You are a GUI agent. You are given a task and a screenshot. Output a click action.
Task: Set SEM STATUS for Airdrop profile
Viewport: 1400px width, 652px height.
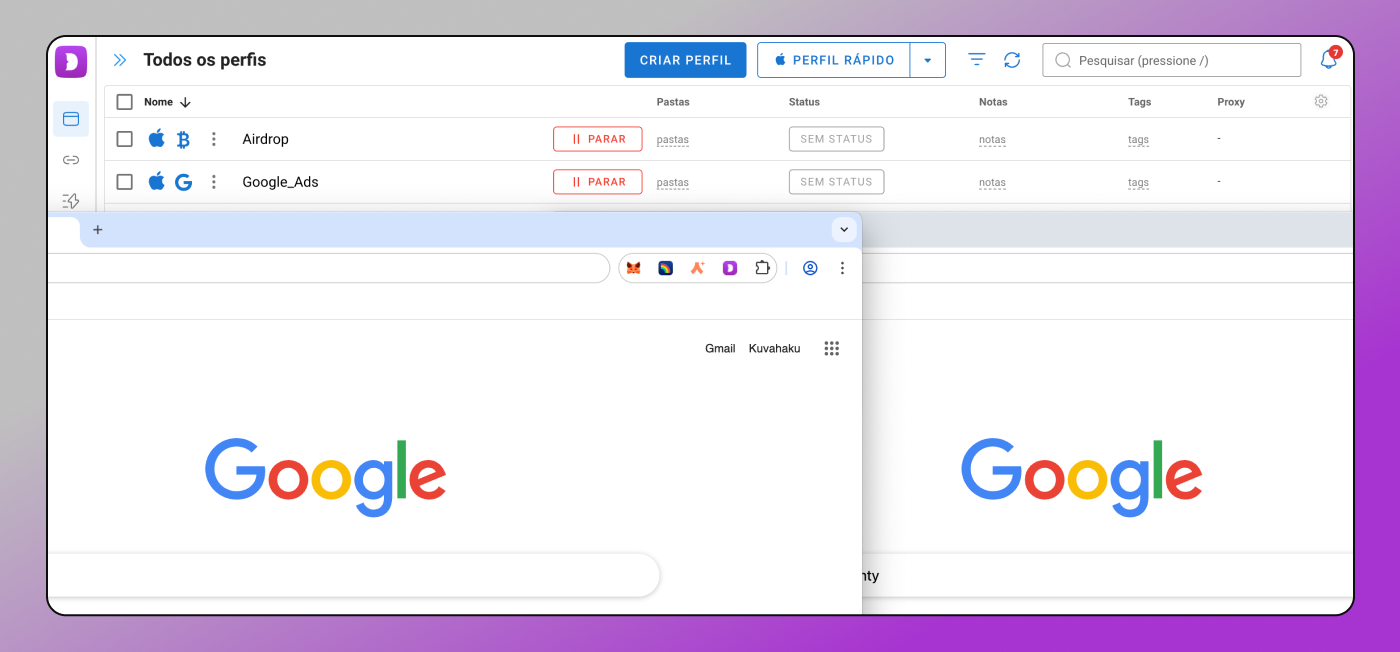pyautogui.click(x=836, y=139)
